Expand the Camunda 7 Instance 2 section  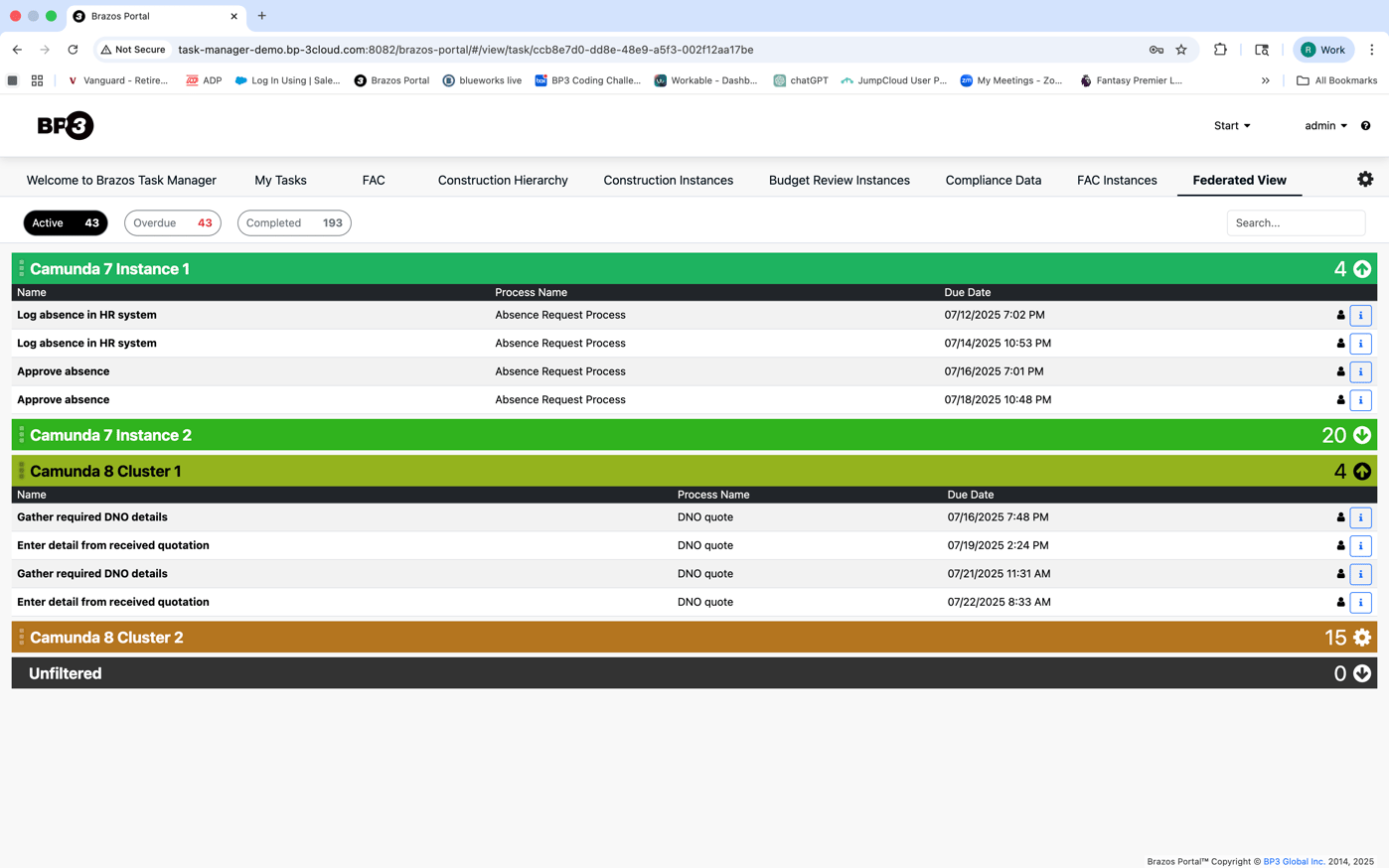click(x=1361, y=435)
